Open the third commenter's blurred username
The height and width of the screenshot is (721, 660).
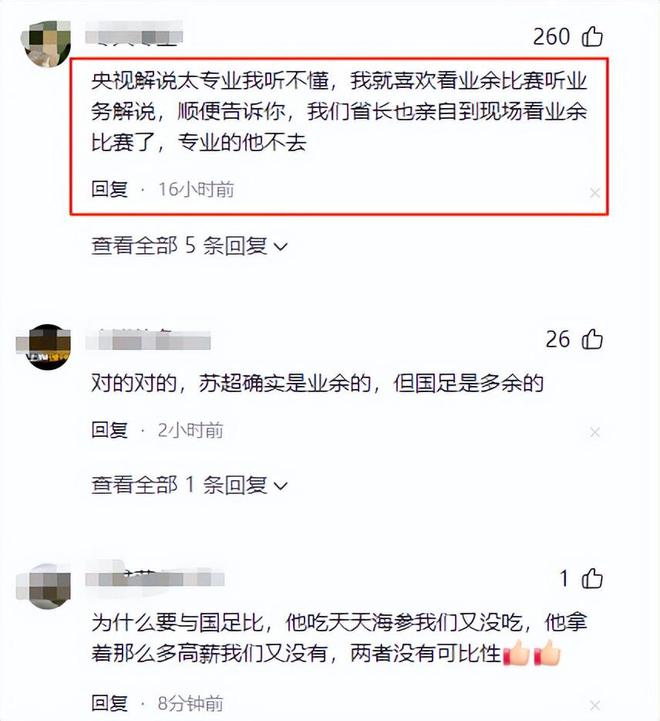(x=155, y=577)
